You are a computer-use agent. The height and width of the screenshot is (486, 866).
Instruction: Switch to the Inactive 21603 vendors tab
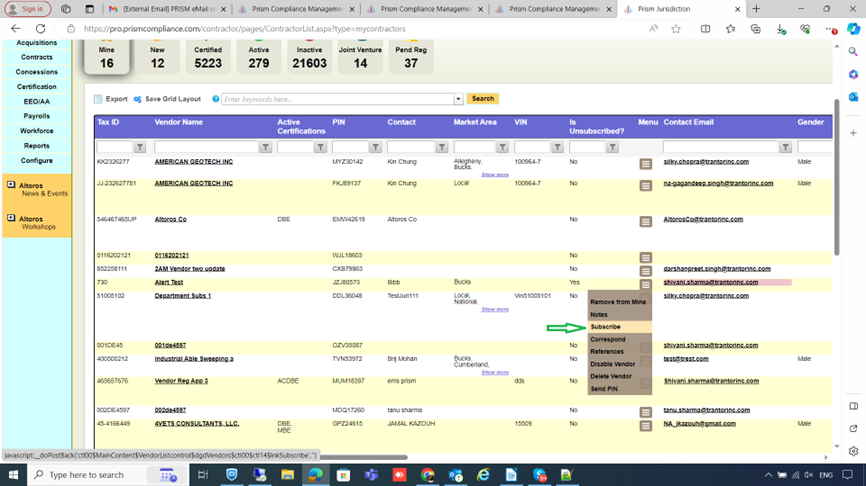pos(309,57)
